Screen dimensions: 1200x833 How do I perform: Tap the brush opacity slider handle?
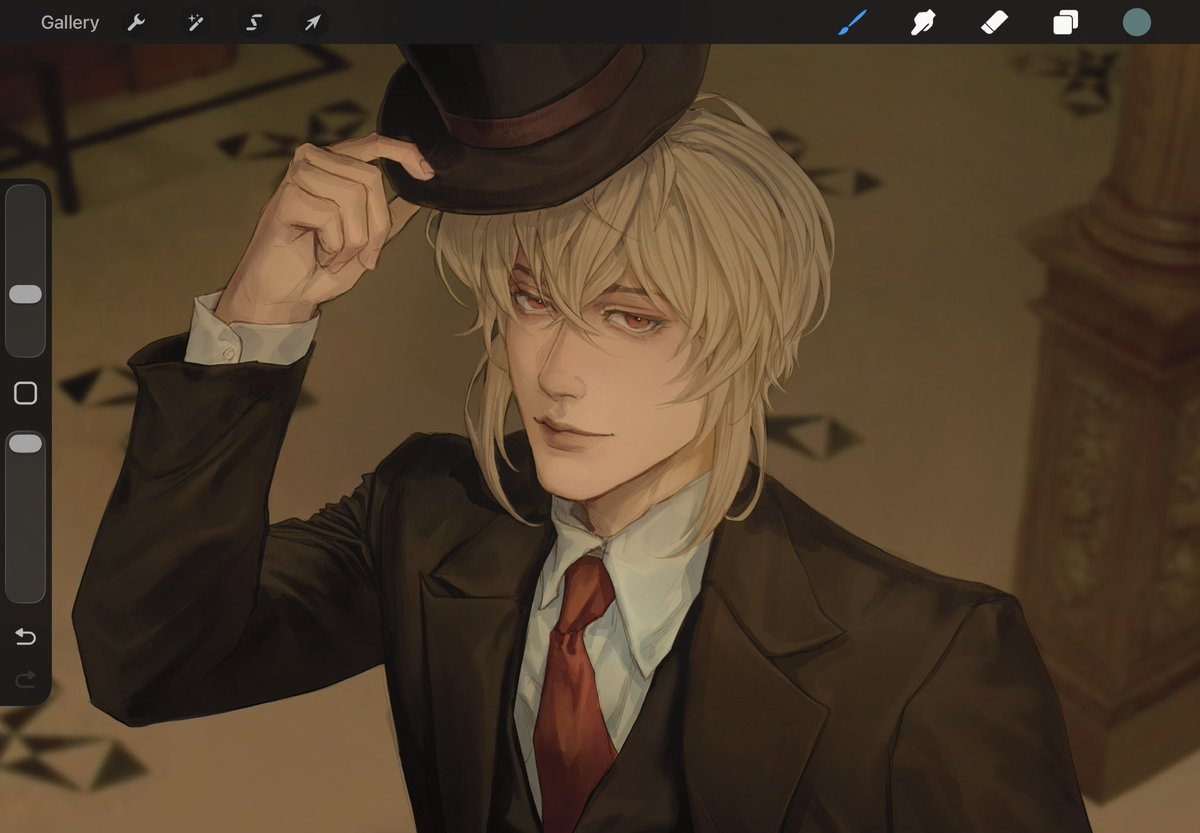tap(26, 443)
